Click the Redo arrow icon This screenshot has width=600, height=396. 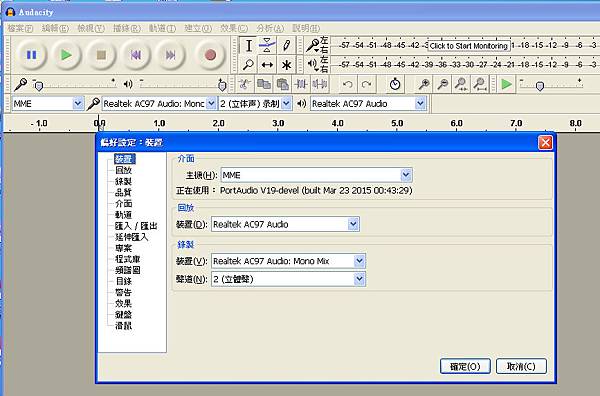click(x=367, y=84)
